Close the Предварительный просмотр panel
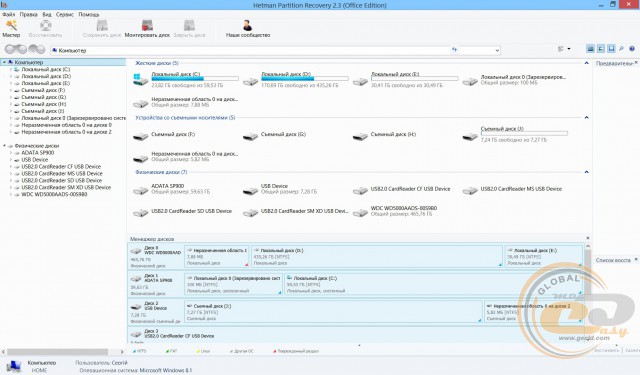 tap(636, 63)
